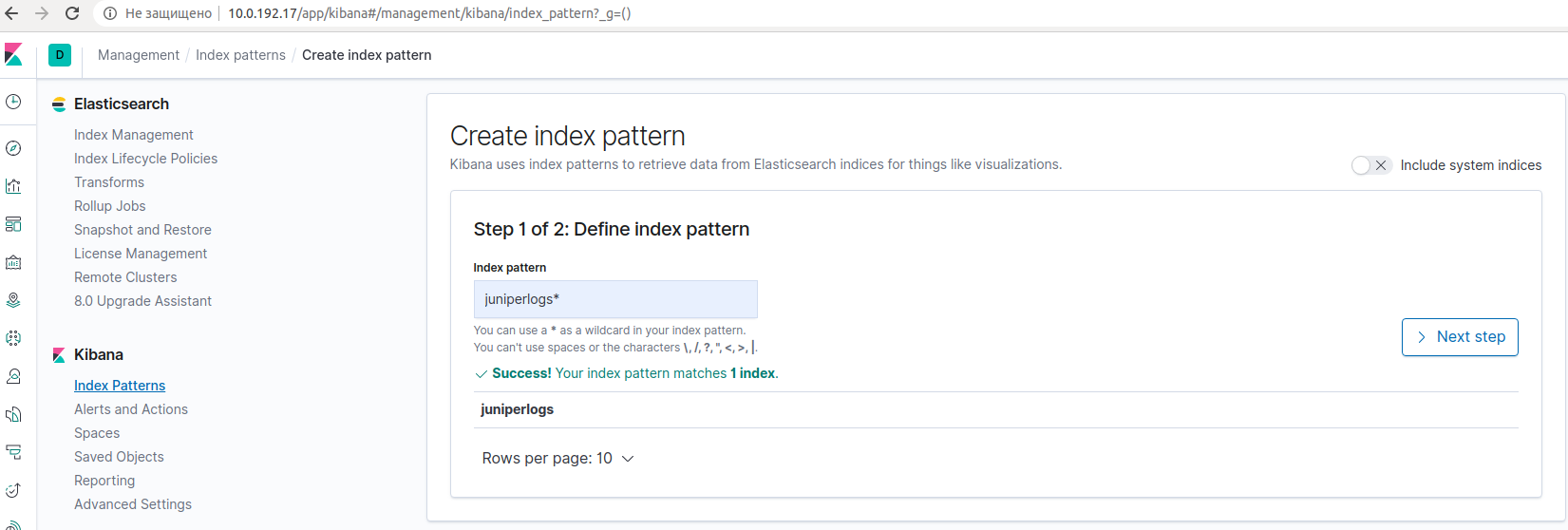This screenshot has height=530, width=1568.
Task: Click the Kibana logo in the header
Action: click(13, 55)
